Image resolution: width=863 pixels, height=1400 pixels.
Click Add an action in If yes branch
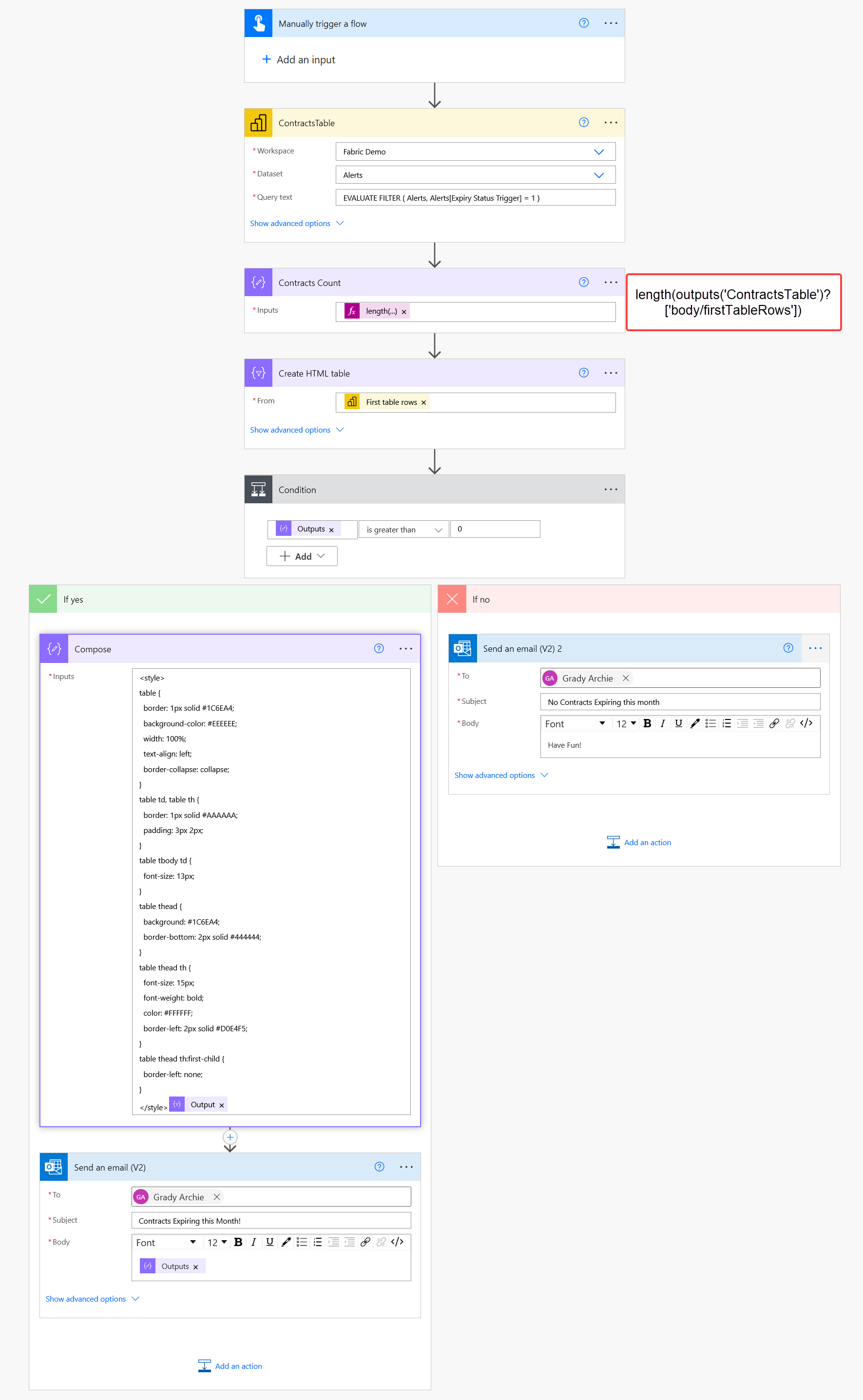(230, 1366)
